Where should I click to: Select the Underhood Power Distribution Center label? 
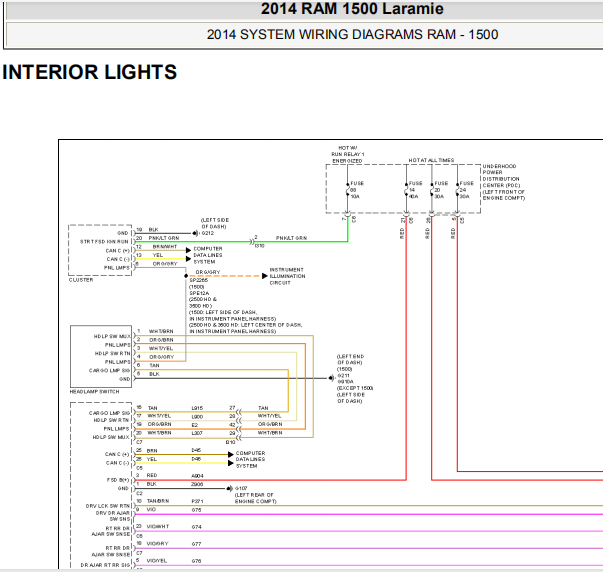coord(504,182)
